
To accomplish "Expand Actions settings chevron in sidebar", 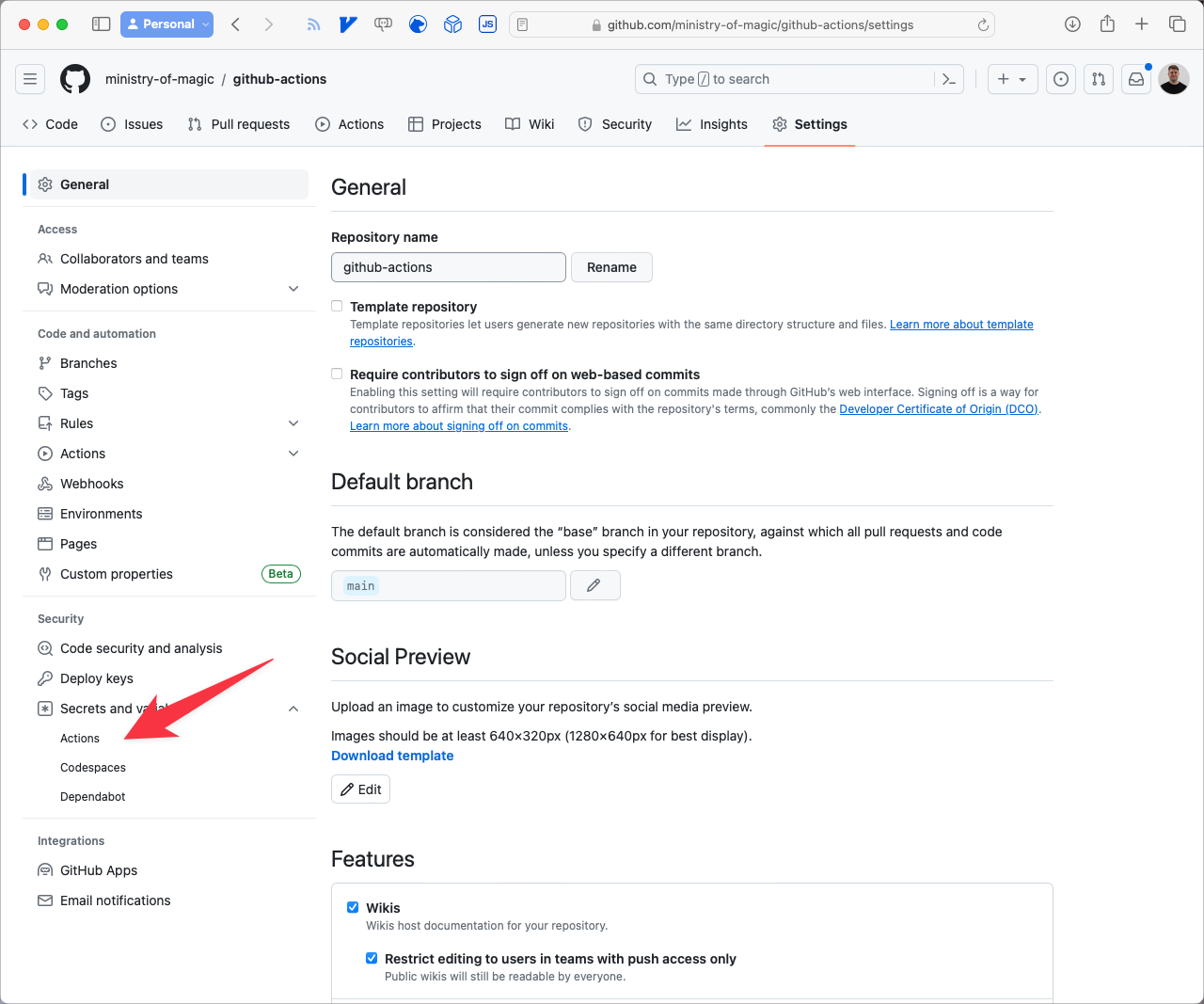I will pyautogui.click(x=293, y=454).
